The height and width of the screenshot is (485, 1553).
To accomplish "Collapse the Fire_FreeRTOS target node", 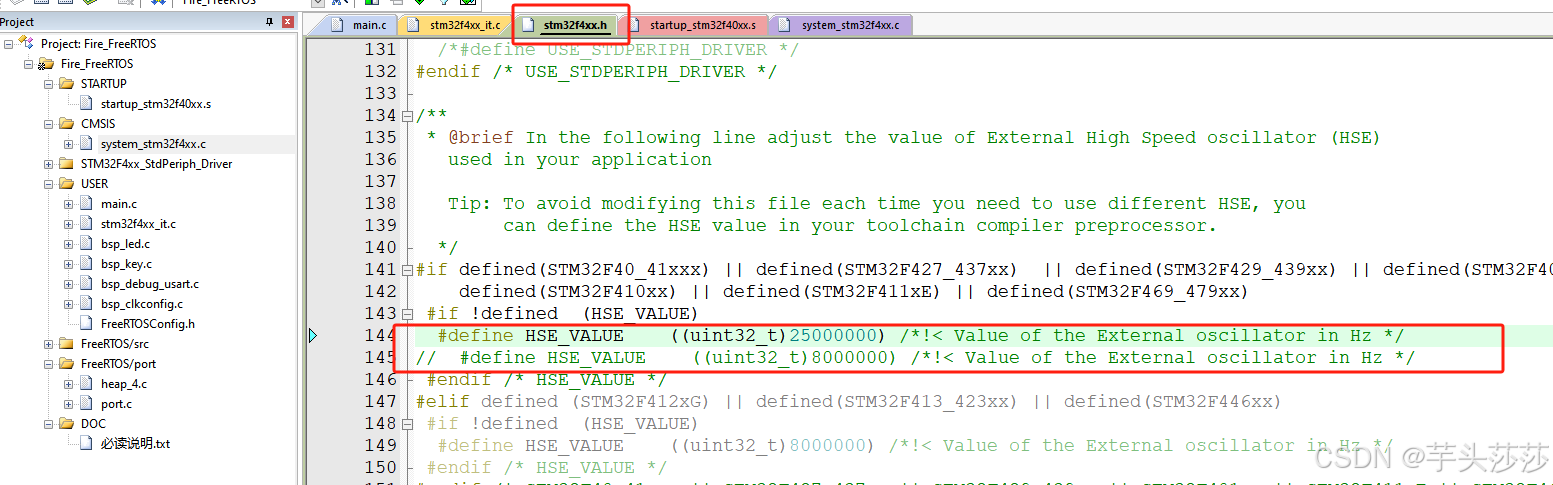I will (29, 64).
